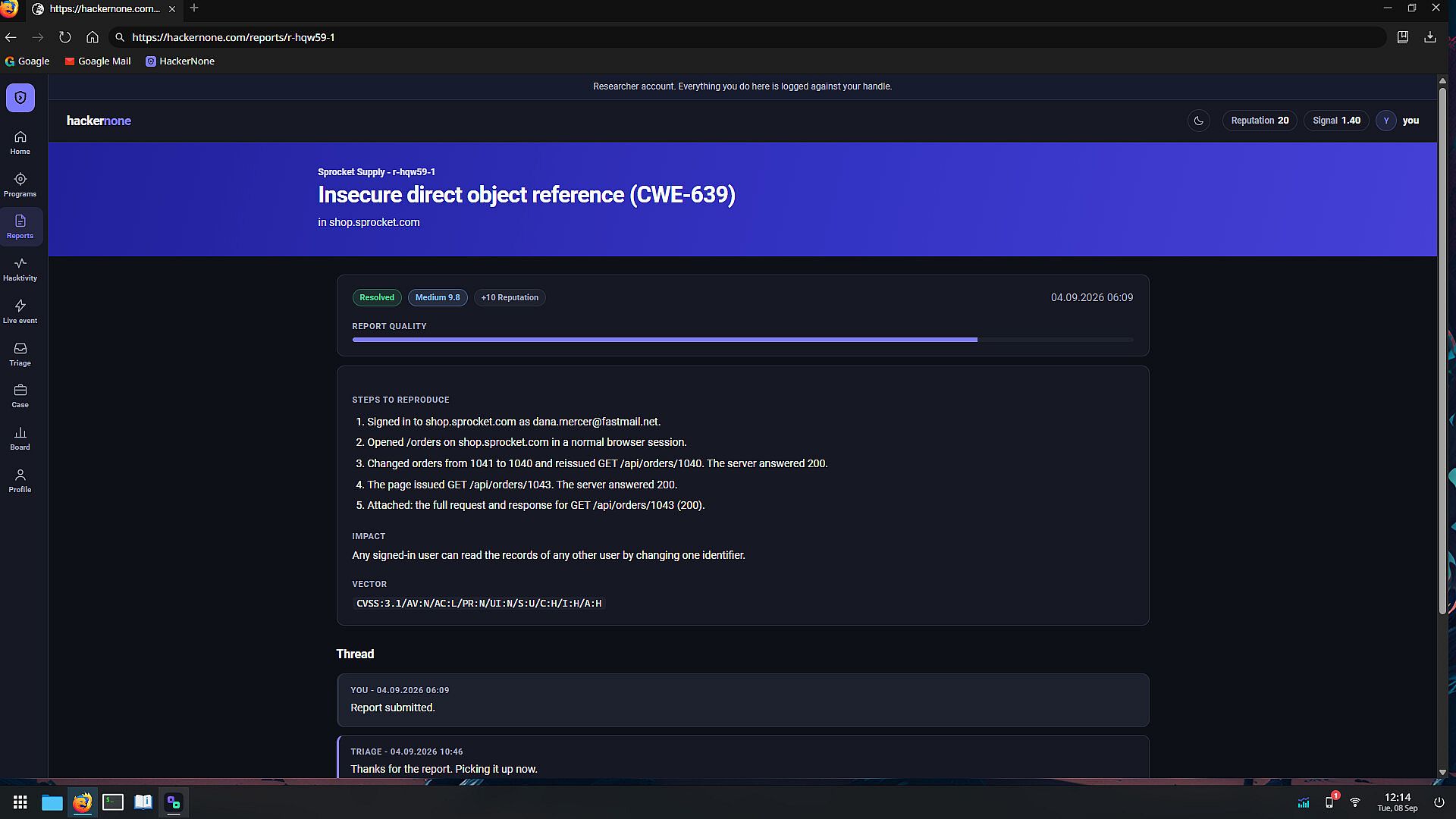The width and height of the screenshot is (1456, 819).
Task: Open the Board leaderboard icon
Action: (x=20, y=438)
